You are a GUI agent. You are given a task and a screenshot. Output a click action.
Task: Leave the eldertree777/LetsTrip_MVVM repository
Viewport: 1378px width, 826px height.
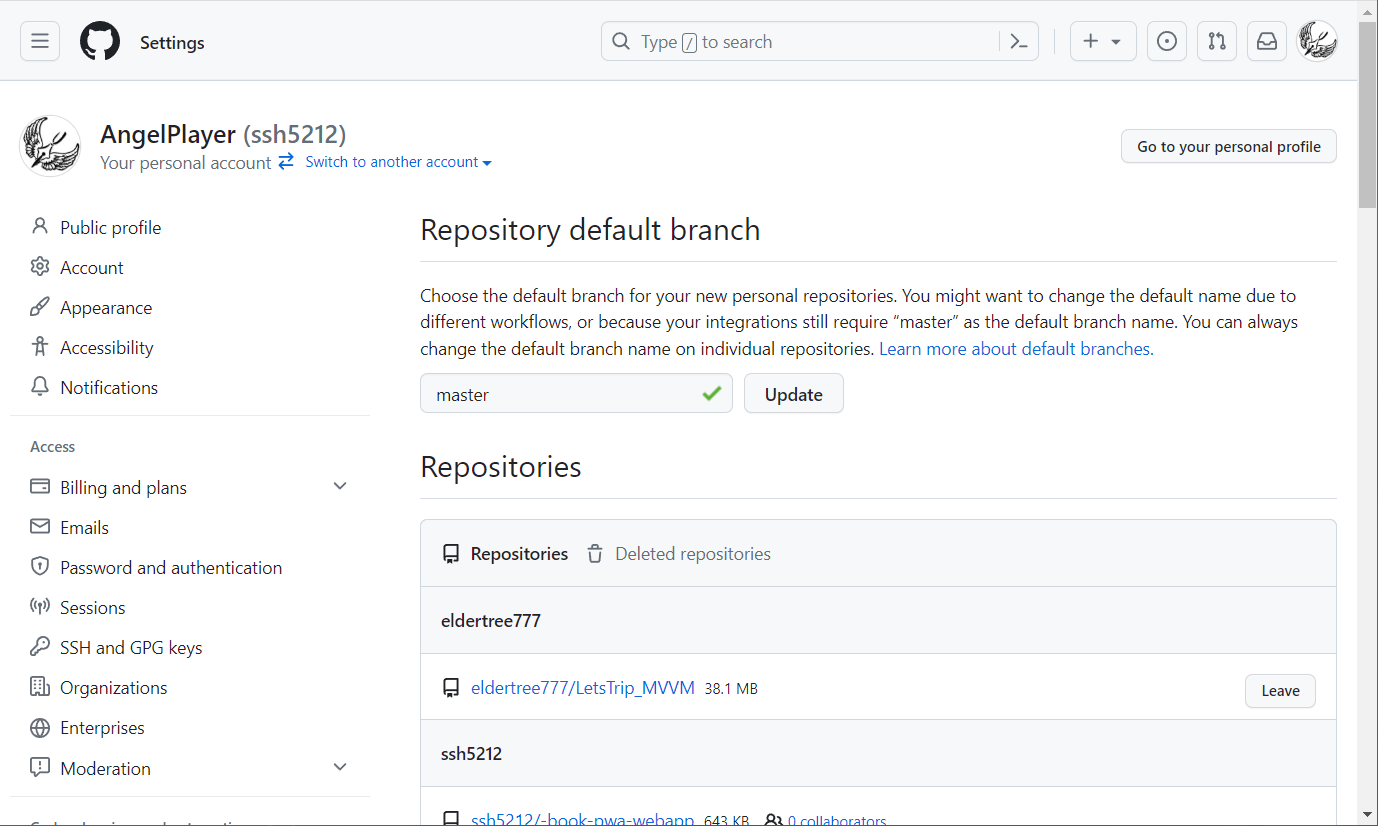(x=1280, y=690)
